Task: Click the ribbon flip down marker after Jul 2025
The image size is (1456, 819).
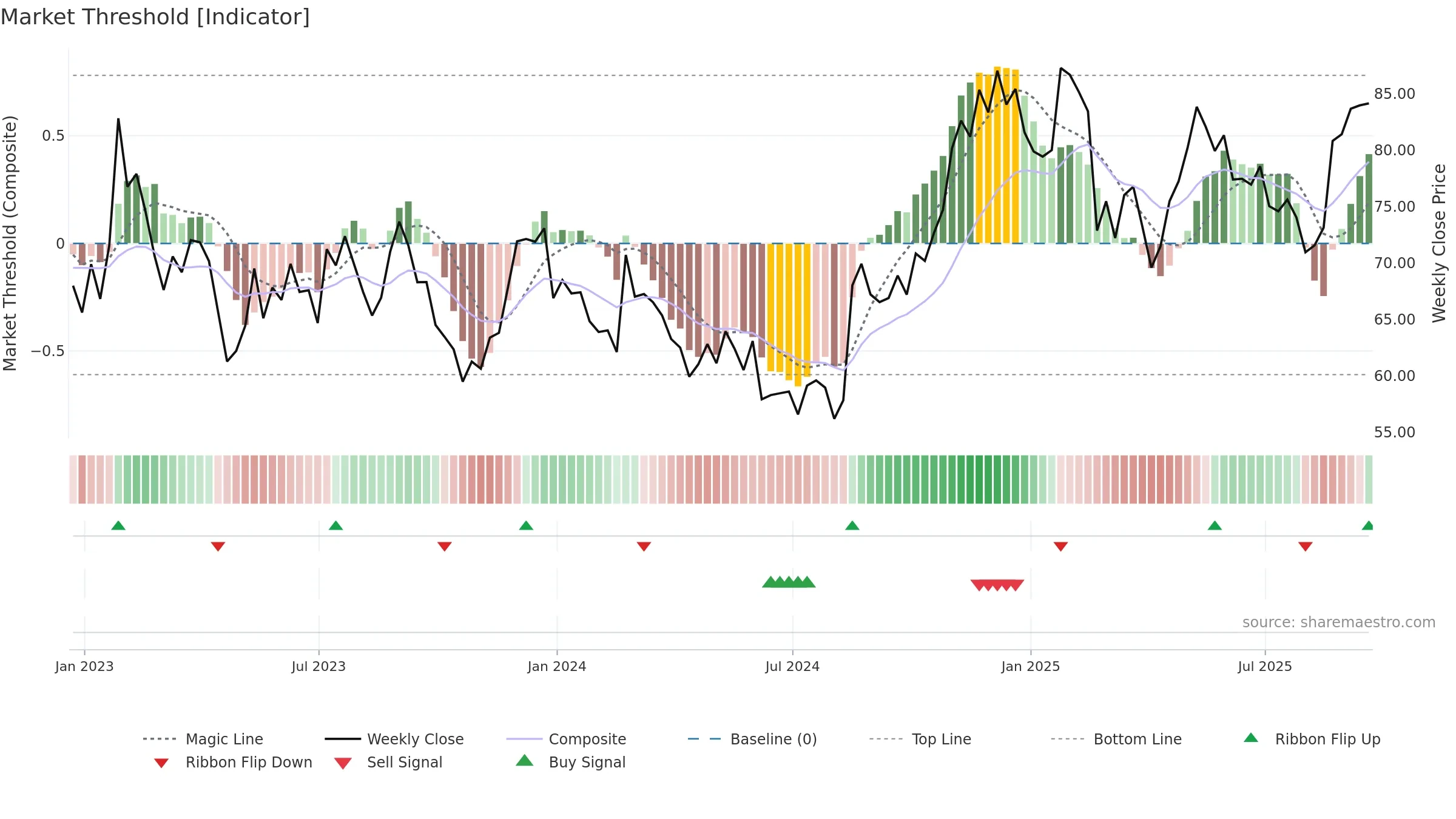Action: click(1306, 547)
